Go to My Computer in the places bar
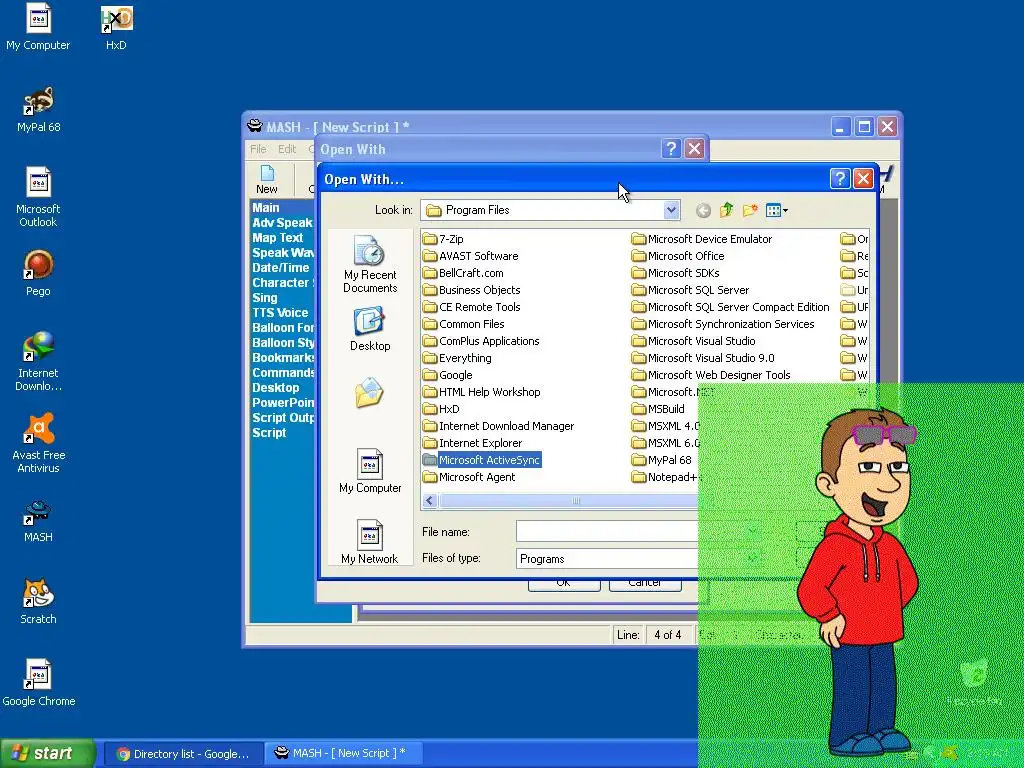 click(370, 471)
